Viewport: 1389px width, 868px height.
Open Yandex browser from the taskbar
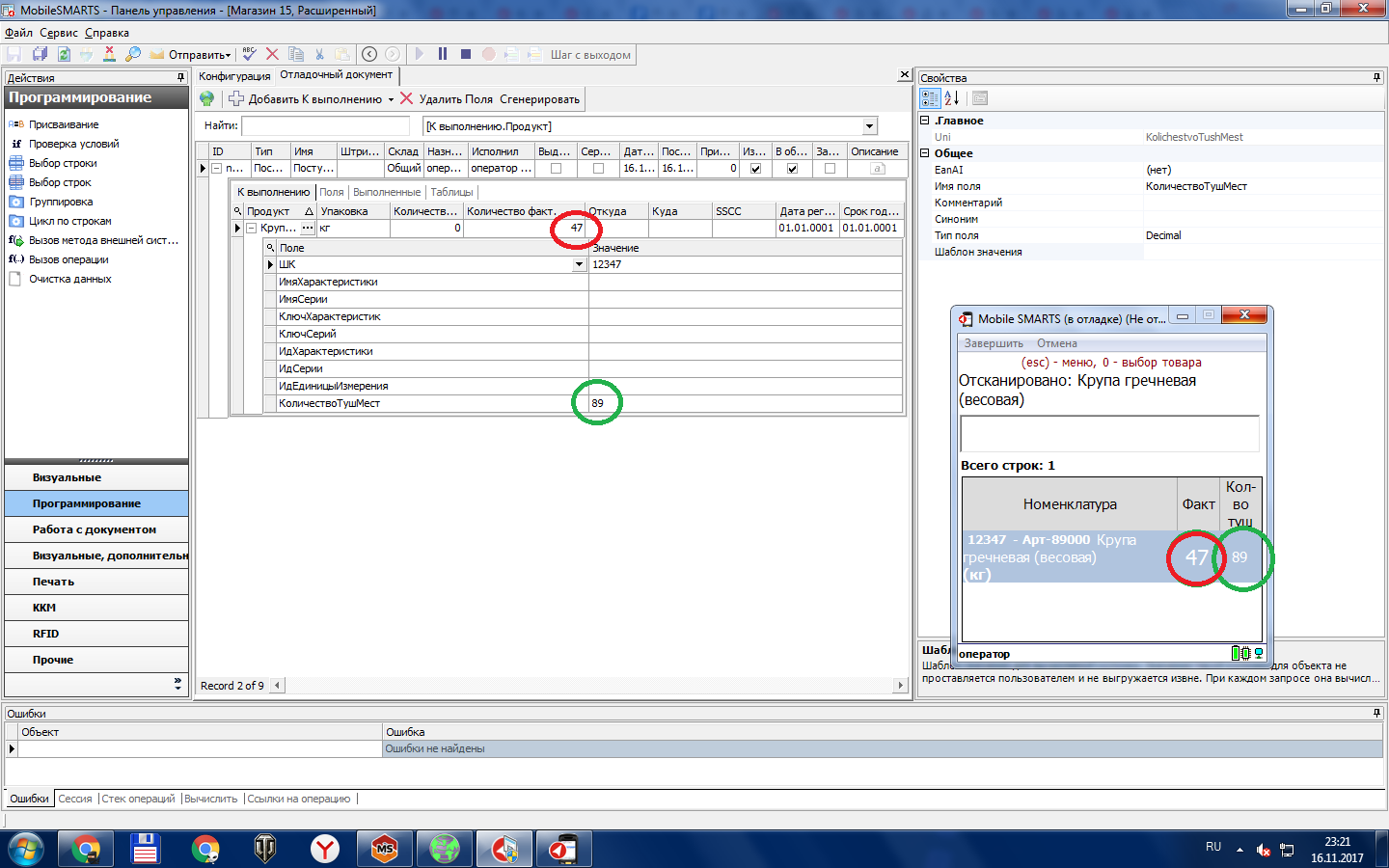tap(325, 850)
